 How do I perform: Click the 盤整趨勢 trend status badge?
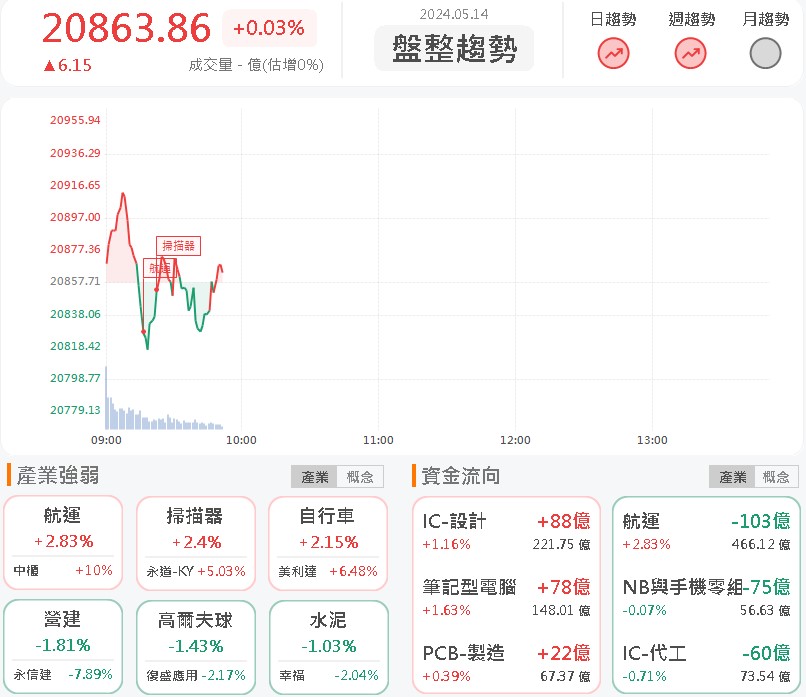454,48
